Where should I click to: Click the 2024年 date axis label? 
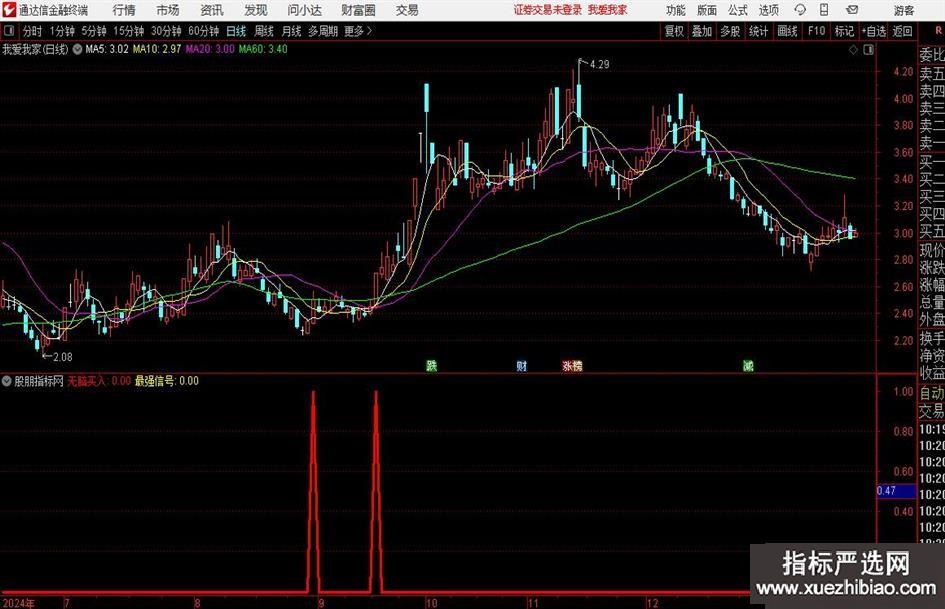[x=18, y=603]
